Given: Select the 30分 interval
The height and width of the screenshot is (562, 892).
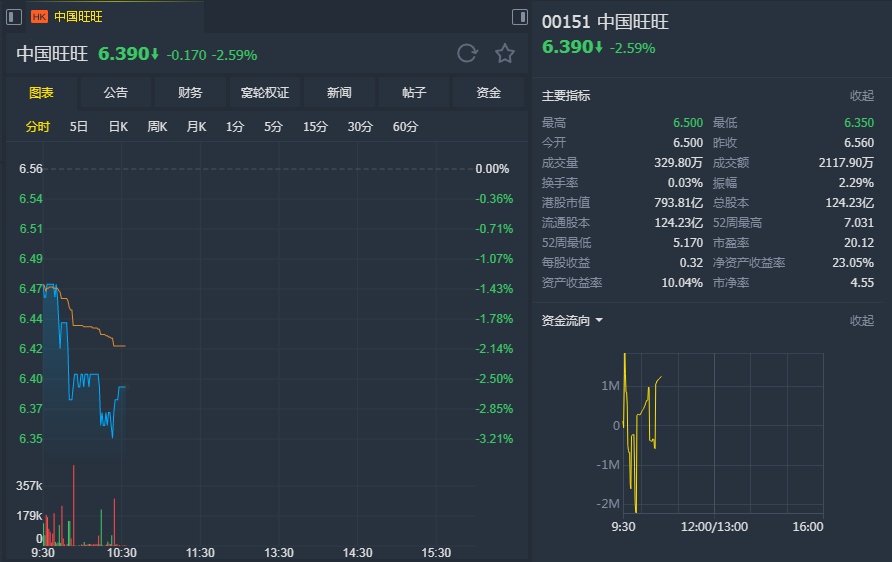Looking at the screenshot, I should pos(360,126).
